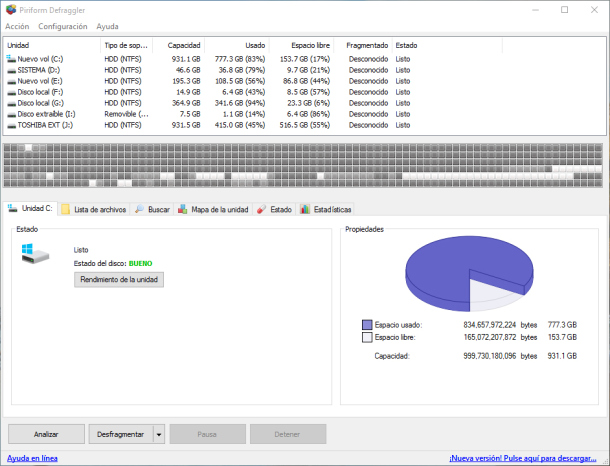The width and height of the screenshot is (610, 466).
Task: Click the BUENO disk status text
Action: point(140,263)
